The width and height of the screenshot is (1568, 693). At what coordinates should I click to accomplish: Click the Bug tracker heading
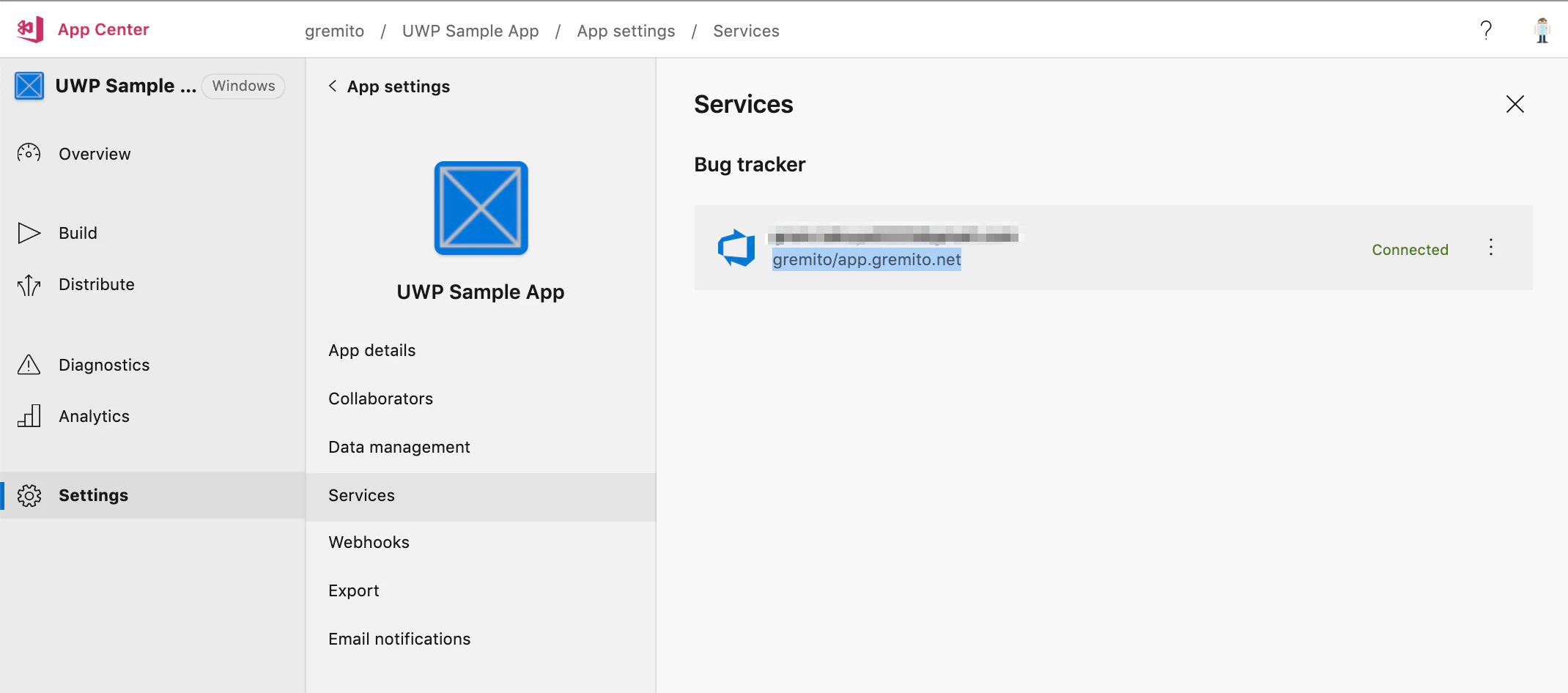[750, 164]
